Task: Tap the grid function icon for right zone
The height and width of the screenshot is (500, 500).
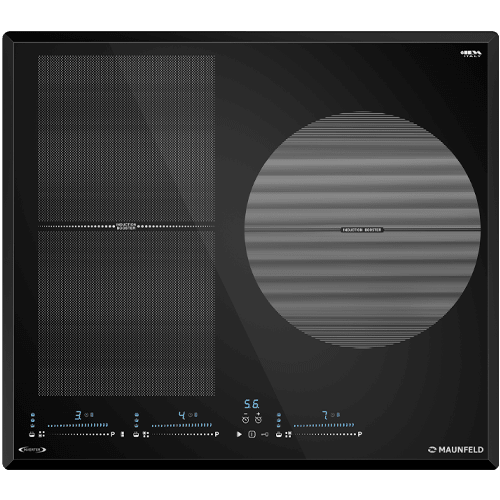Action: click(x=289, y=434)
